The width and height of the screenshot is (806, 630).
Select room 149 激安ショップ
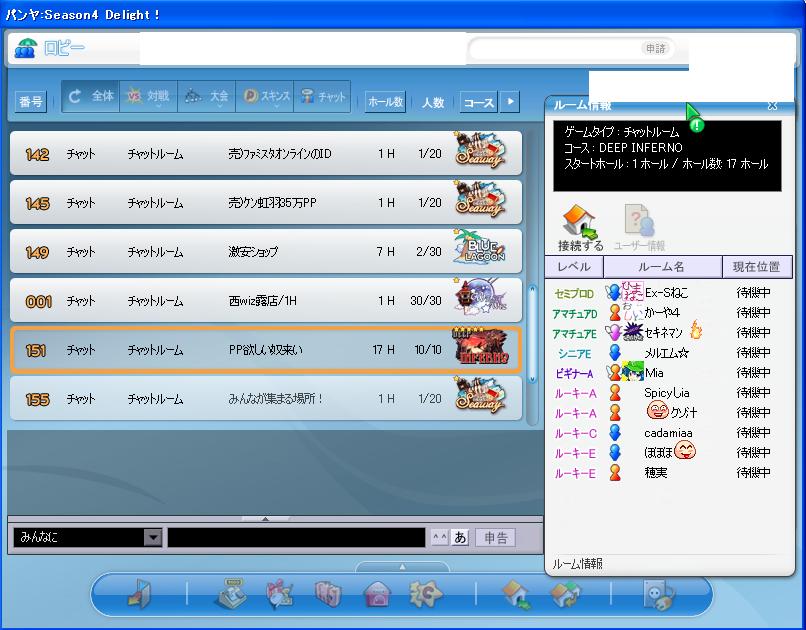click(266, 251)
